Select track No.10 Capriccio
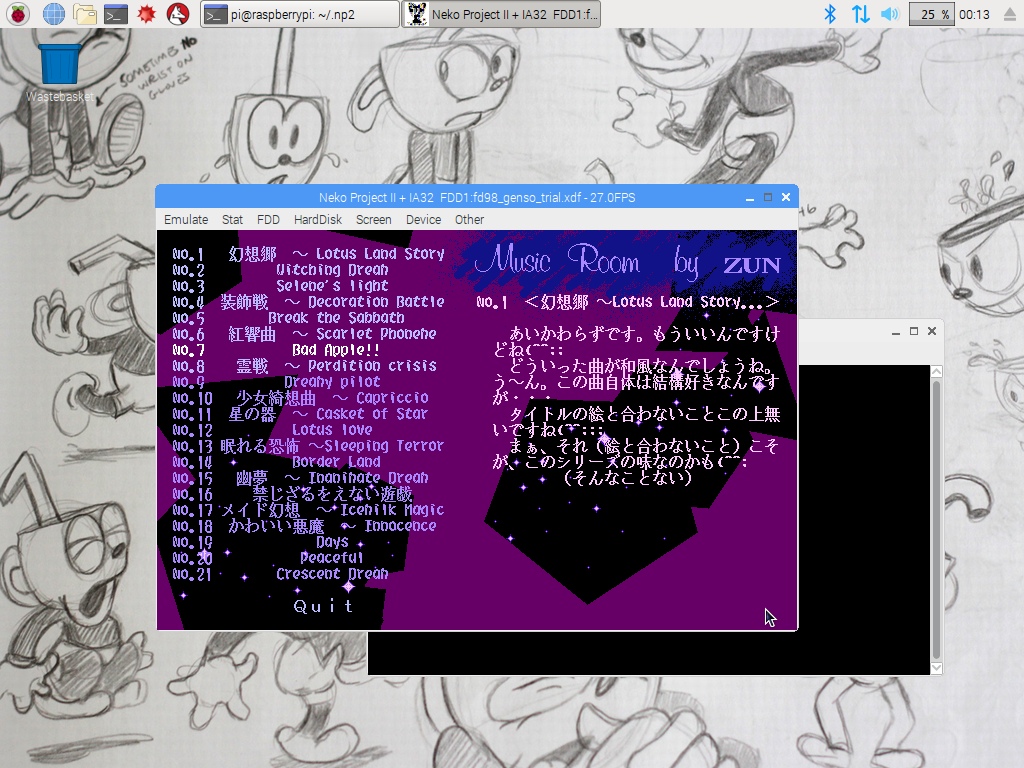1024x768 pixels. (x=300, y=398)
